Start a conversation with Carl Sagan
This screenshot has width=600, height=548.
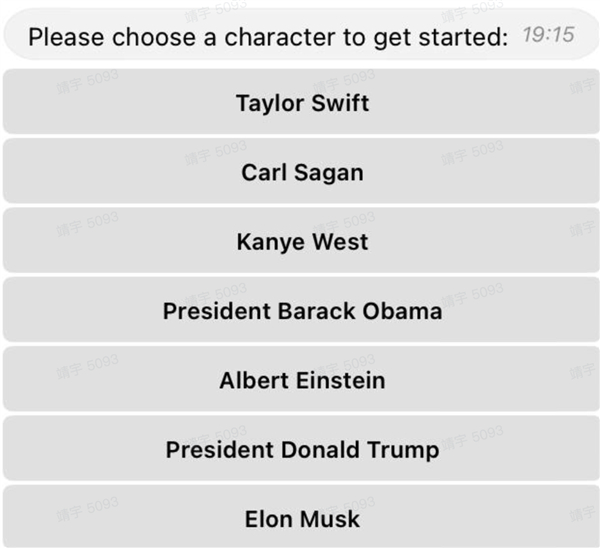click(x=302, y=172)
